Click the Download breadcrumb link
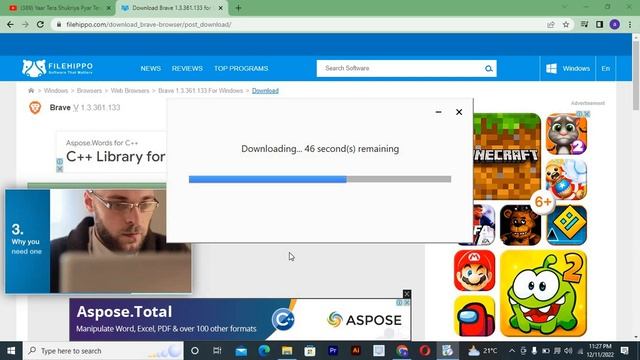The image size is (640, 360). [x=265, y=91]
